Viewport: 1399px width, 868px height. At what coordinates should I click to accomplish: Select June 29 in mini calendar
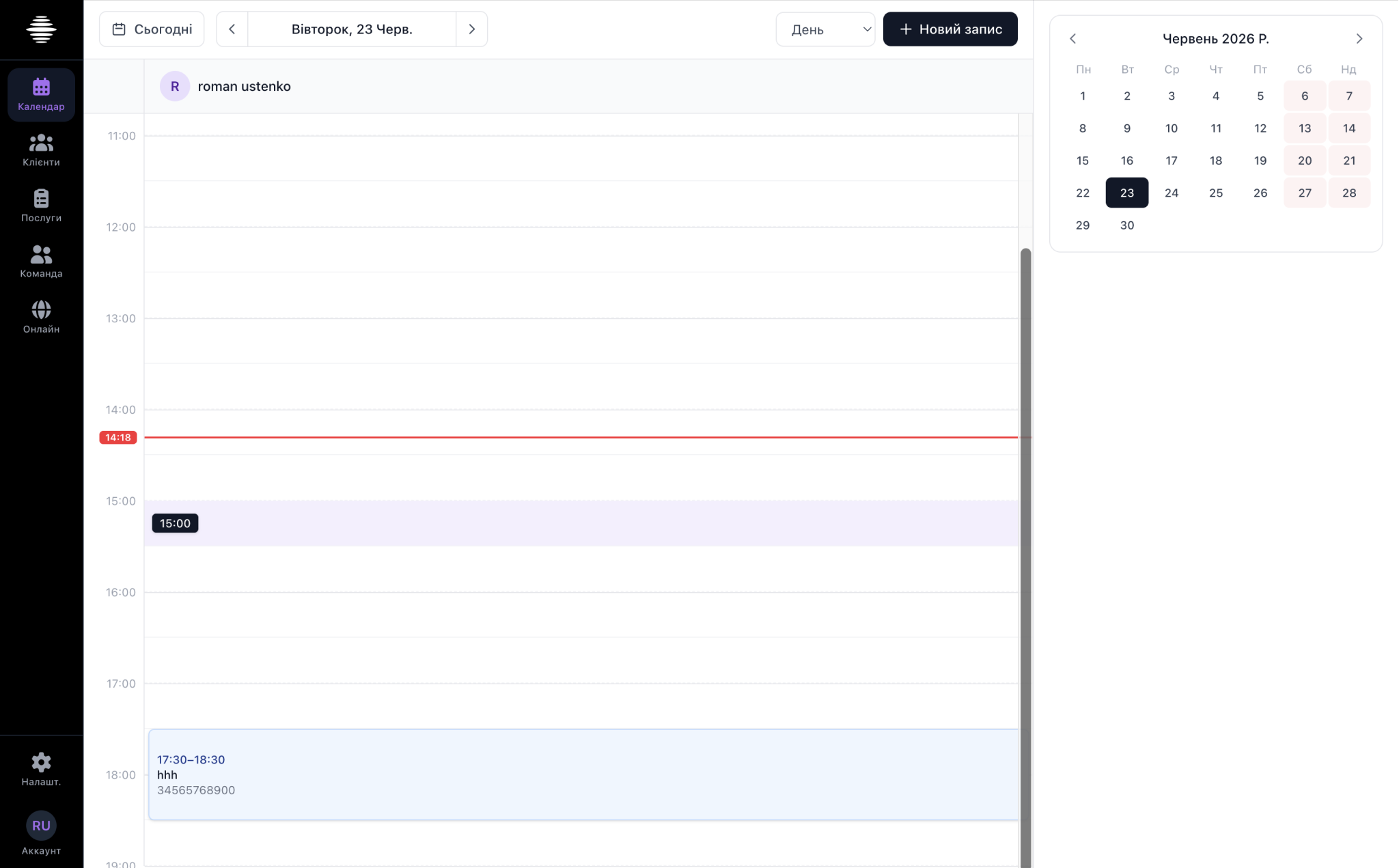pyautogui.click(x=1083, y=225)
